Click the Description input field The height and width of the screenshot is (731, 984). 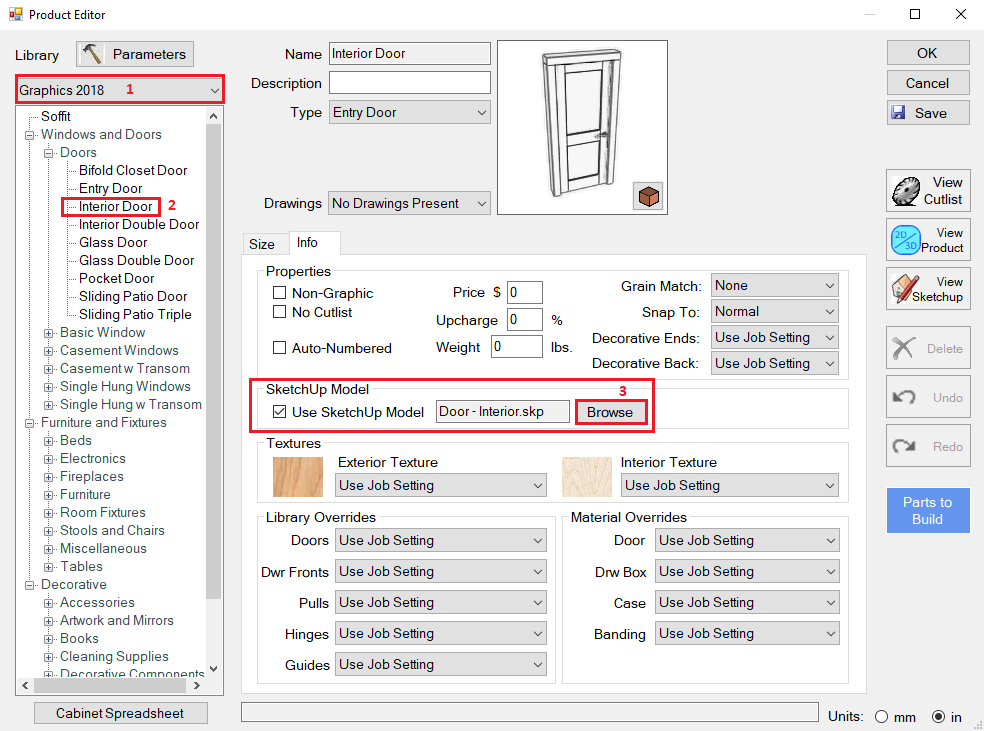(x=409, y=83)
